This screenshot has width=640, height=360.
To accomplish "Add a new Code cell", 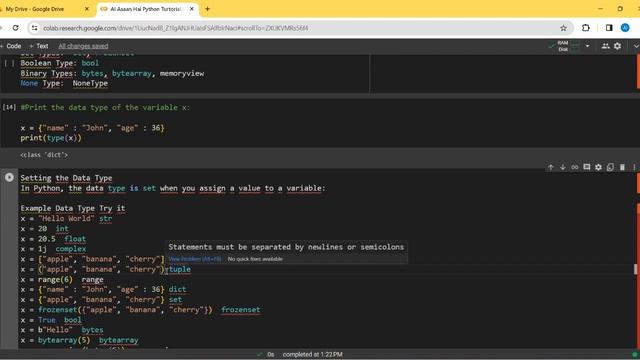I will pos(11,46).
